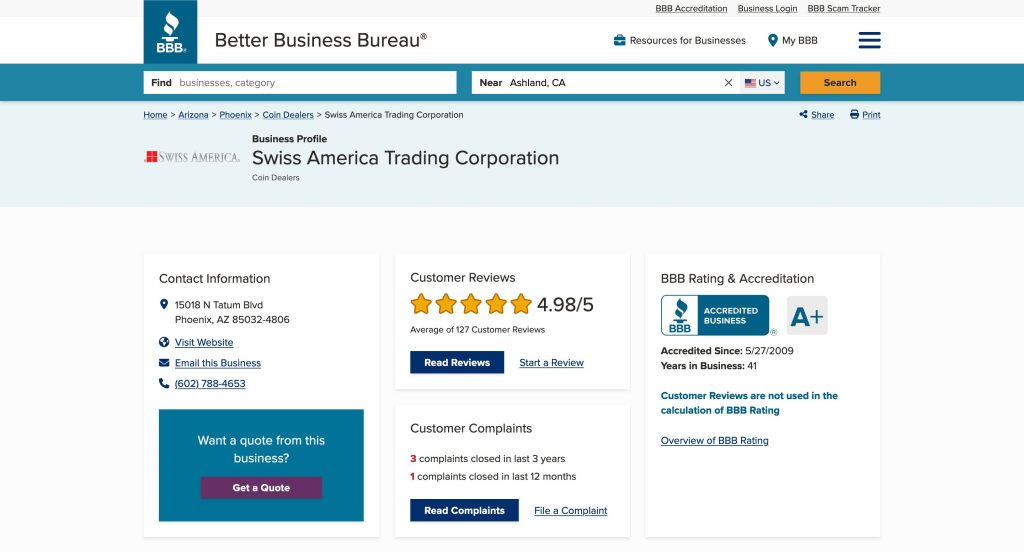Viewport: 1024px width, 552px height.
Task: Click the Swiss America company logo
Action: click(x=192, y=157)
